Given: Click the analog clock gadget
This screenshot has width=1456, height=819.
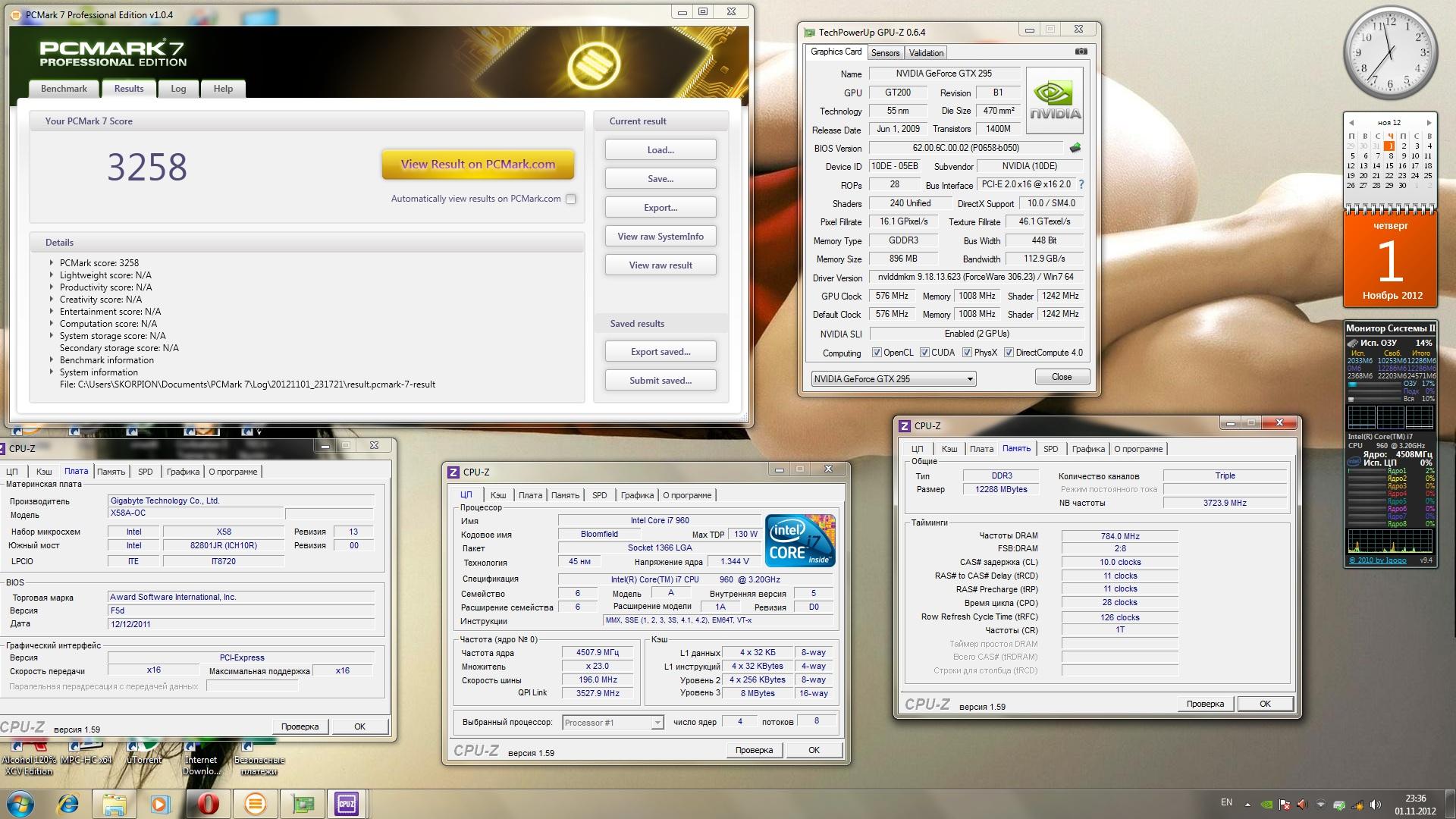Looking at the screenshot, I should (1391, 53).
